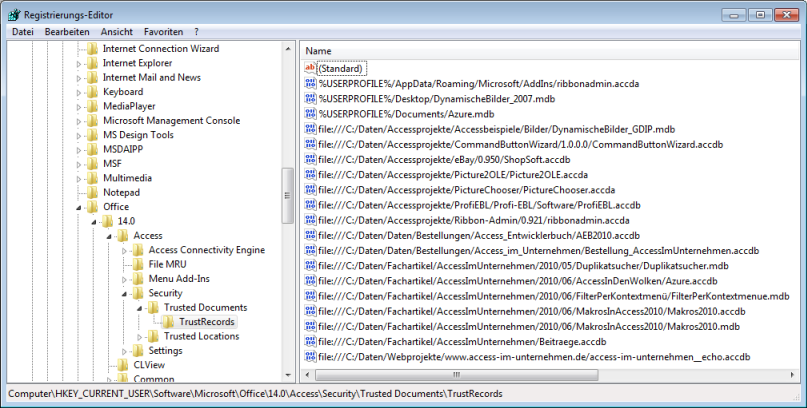
Task: Click the TrustRecords folder icon
Action: pos(168,322)
